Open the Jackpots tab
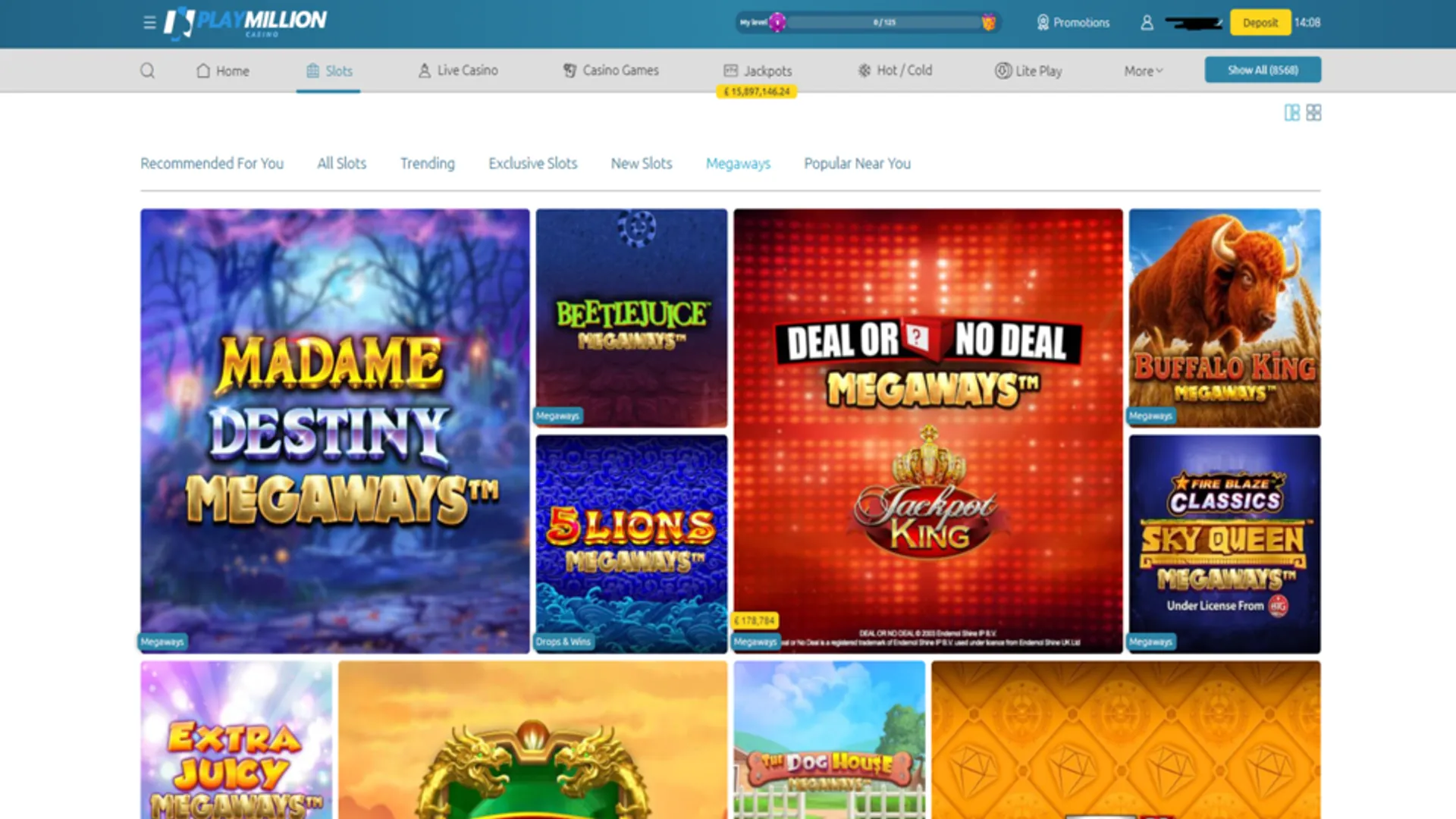 pos(758,71)
